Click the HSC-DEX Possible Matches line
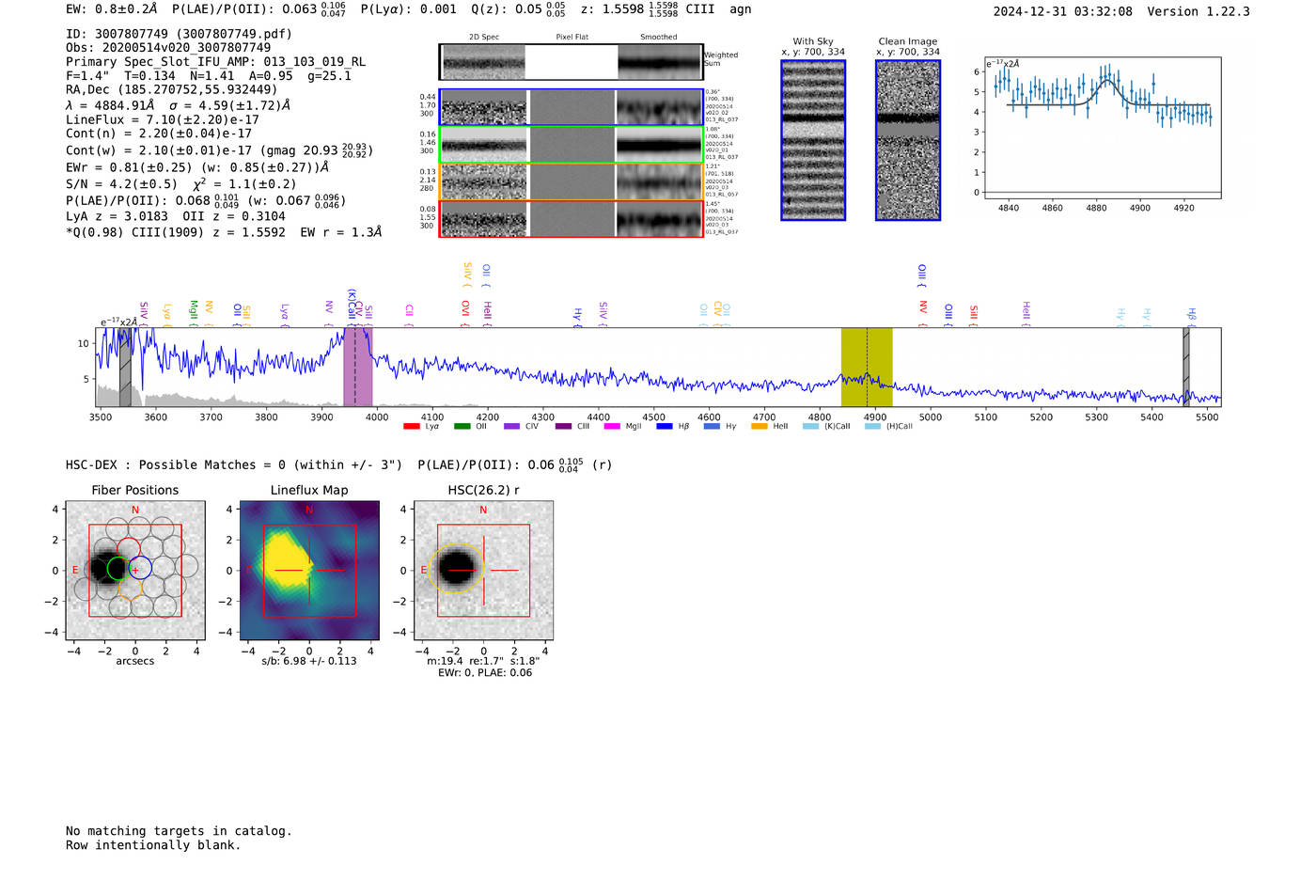The width and height of the screenshot is (1316, 896). point(234,465)
